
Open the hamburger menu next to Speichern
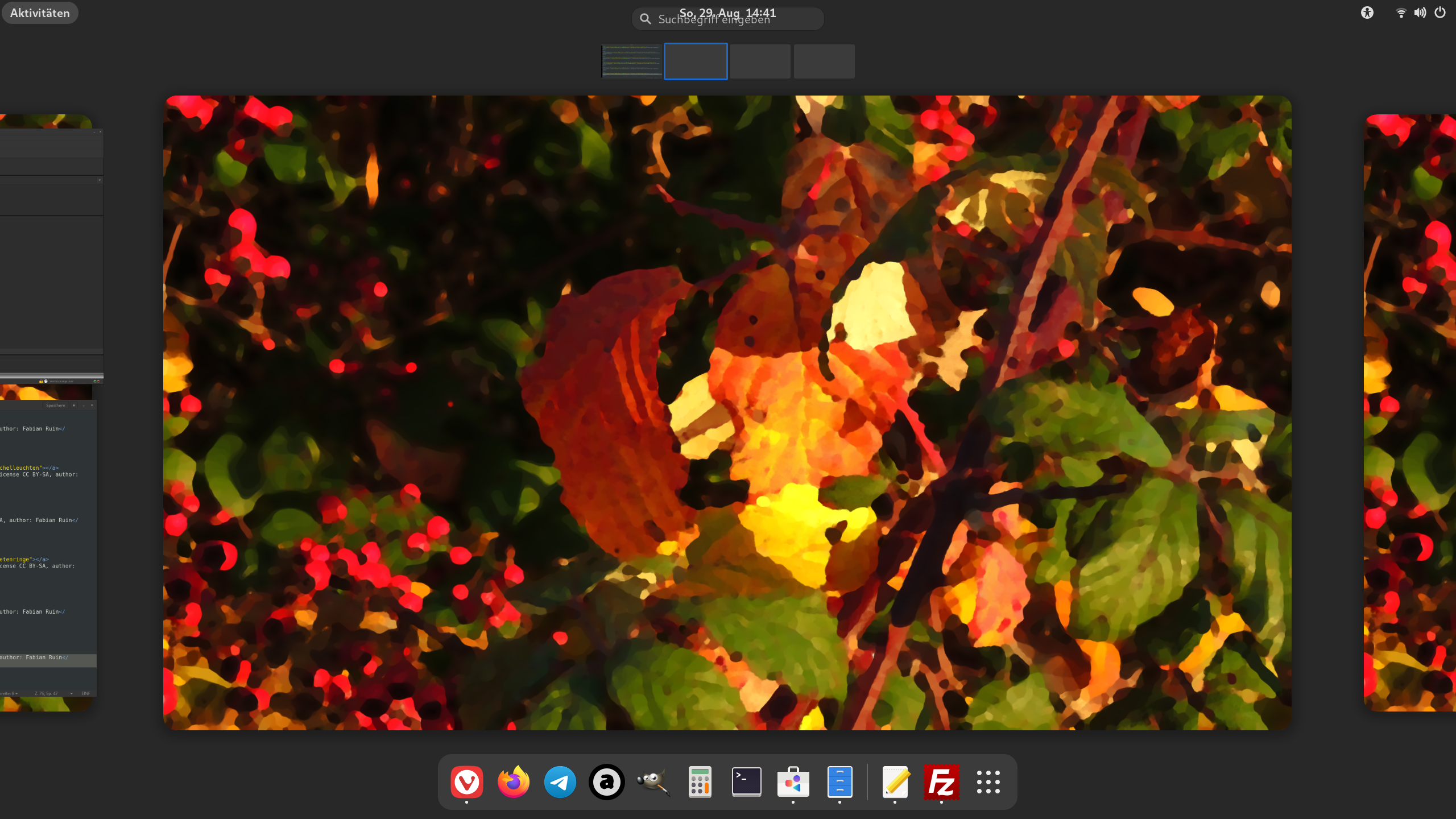[x=73, y=405]
